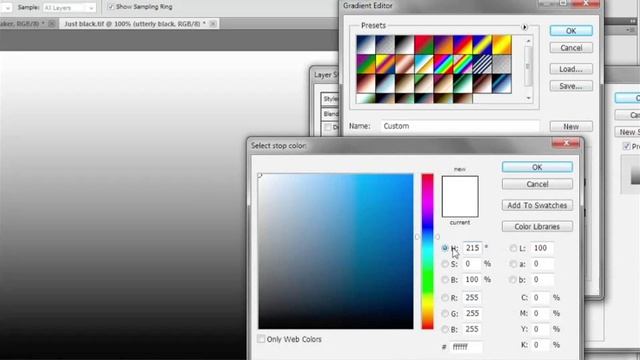
Task: Select the R (red) radio button
Action: 445,298
